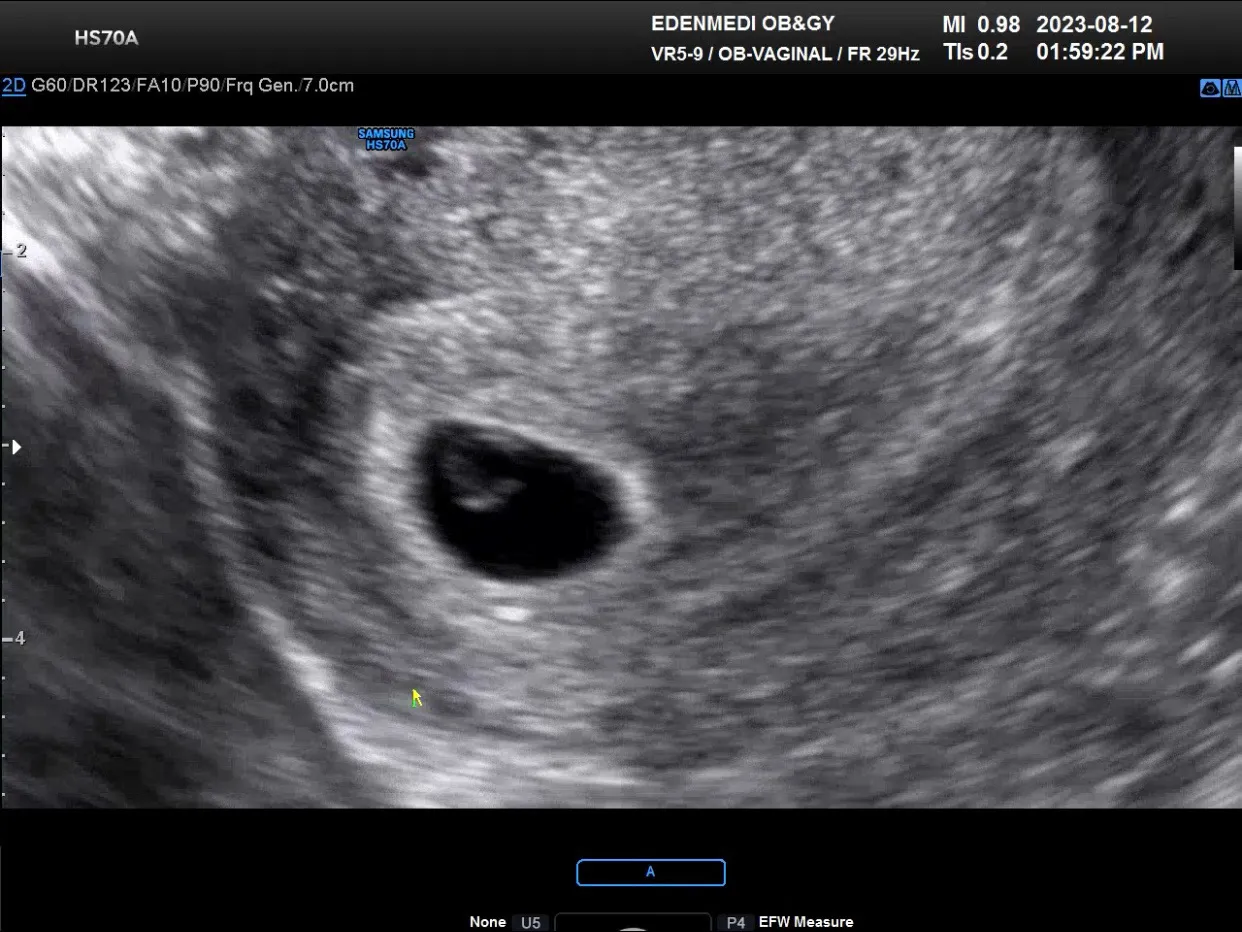Click the P90 power value
Image resolution: width=1242 pixels, height=932 pixels.
pos(204,86)
